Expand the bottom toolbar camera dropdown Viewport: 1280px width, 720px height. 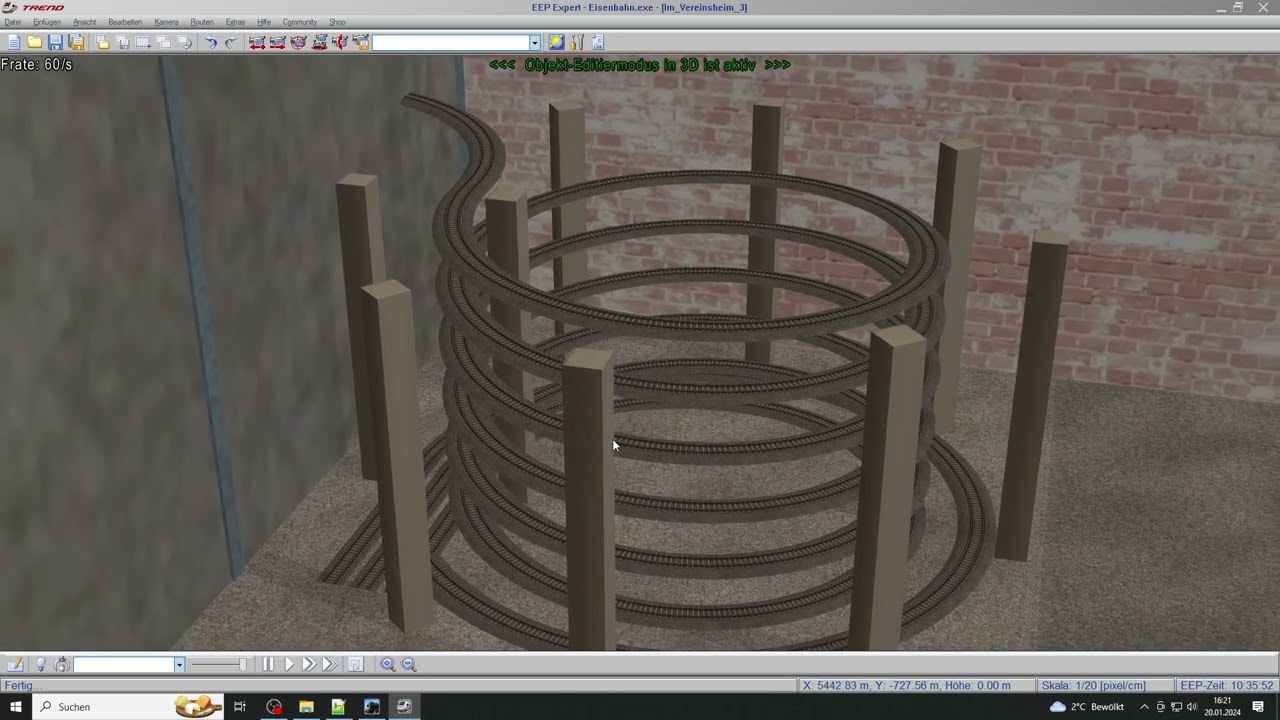179,665
